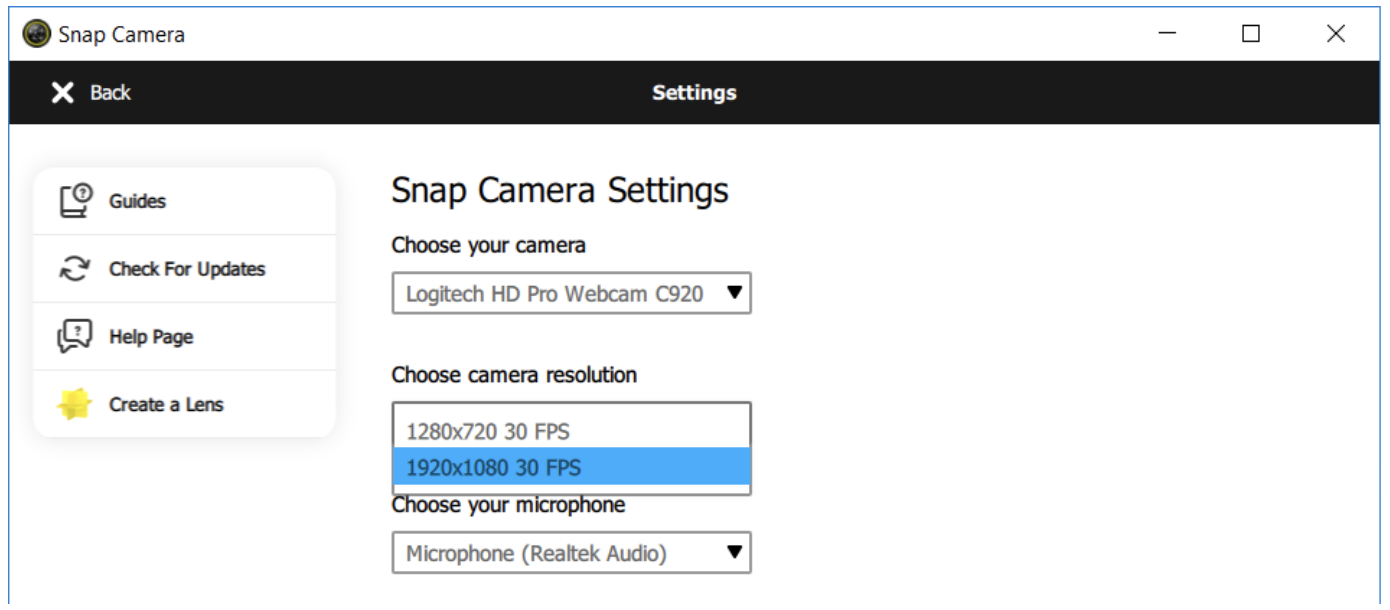Click the Choose camera resolution label
1390x610 pixels.
point(514,375)
